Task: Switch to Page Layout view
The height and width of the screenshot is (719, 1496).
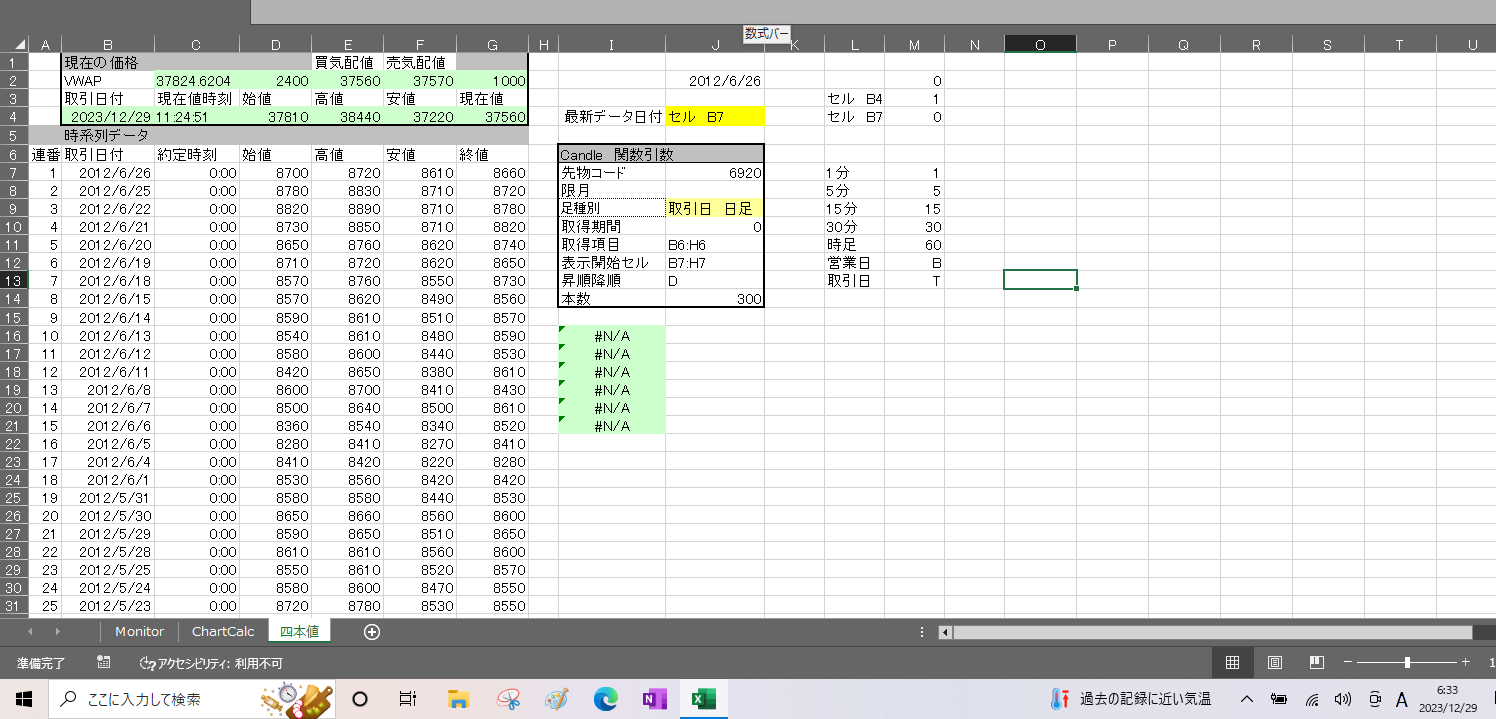Action: click(1275, 662)
